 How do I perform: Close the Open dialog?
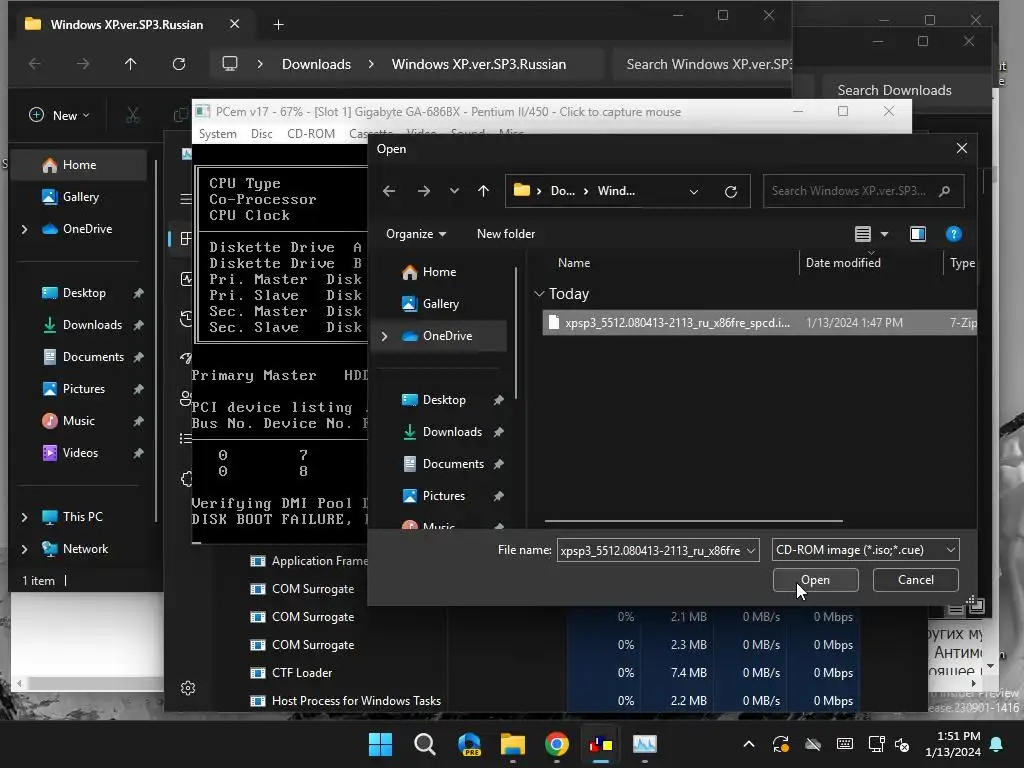[961, 148]
